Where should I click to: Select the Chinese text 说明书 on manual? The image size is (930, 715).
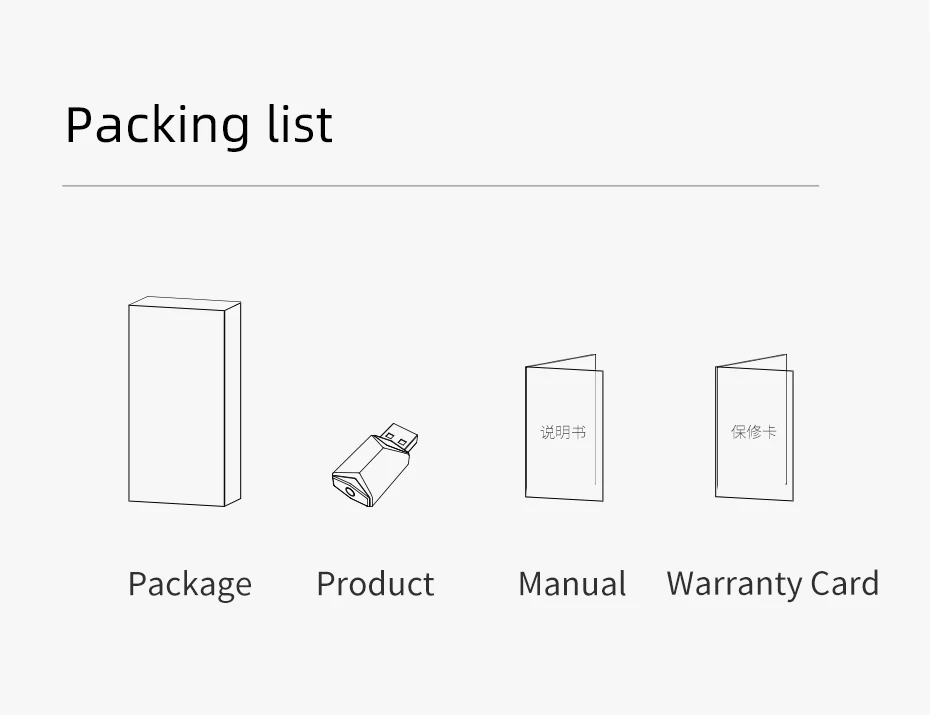[x=563, y=432]
